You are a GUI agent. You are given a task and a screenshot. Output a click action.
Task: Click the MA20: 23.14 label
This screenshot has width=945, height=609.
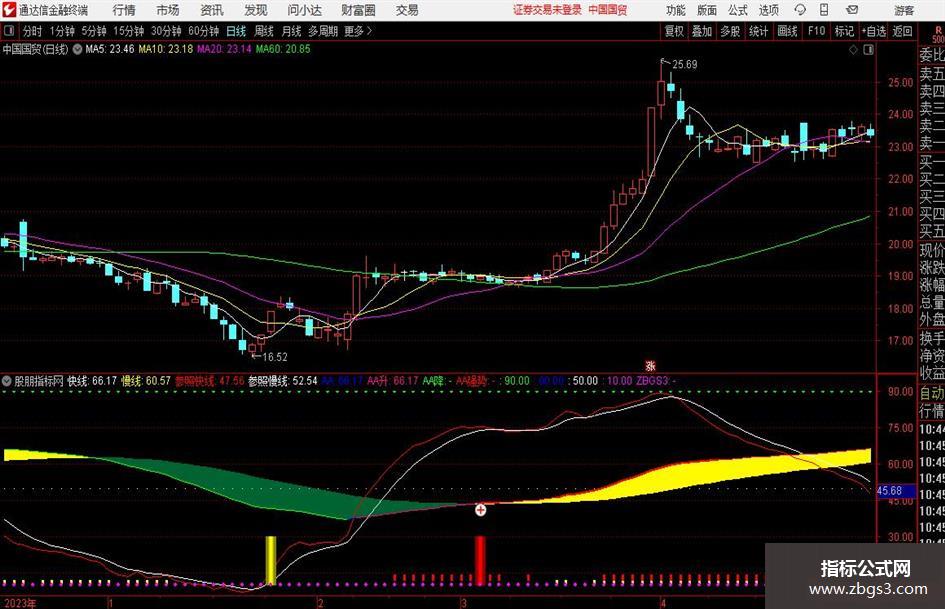tap(224, 49)
